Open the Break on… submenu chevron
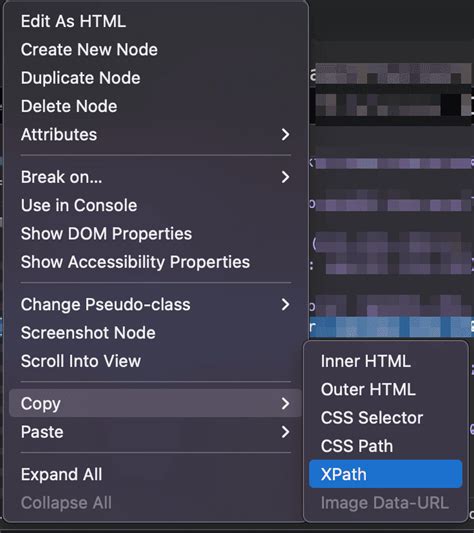The image size is (474, 533). (285, 177)
